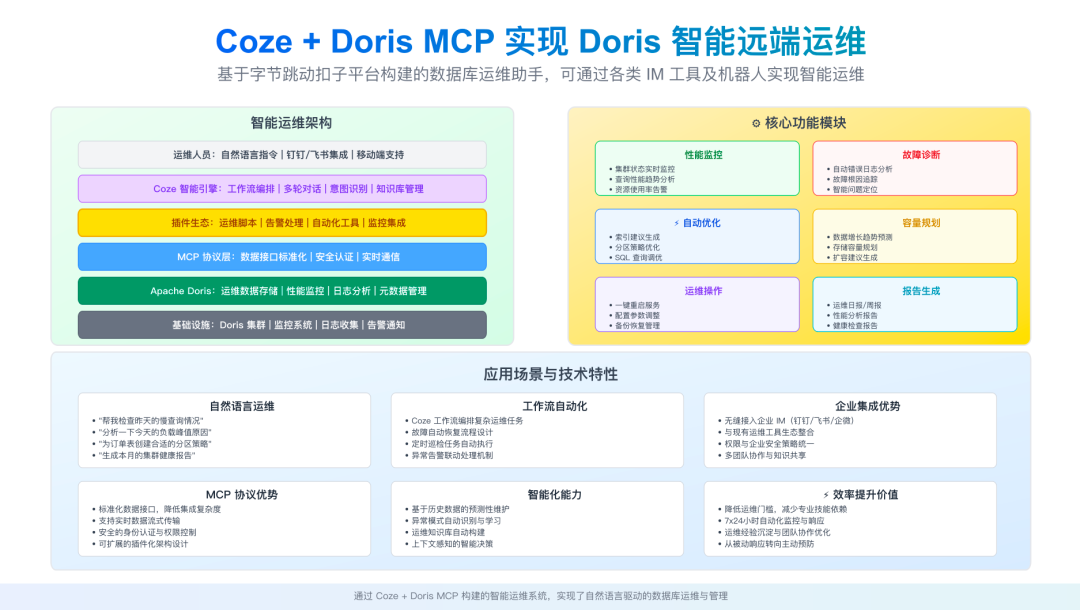Click the bullet 故障根因追踪
The height and width of the screenshot is (610, 1080).
click(855, 179)
